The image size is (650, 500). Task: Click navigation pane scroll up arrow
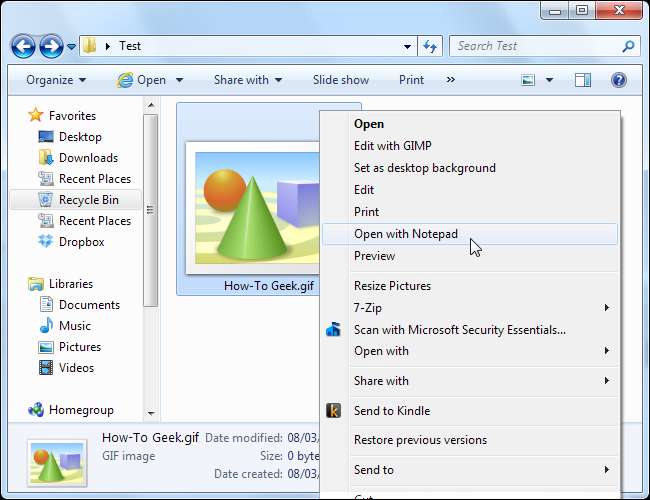[x=151, y=105]
